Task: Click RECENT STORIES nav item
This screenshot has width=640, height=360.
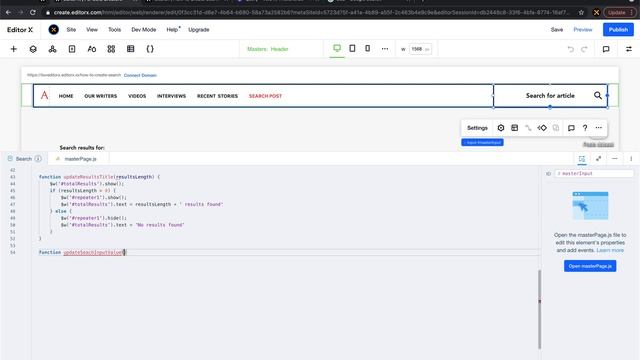Action: (217, 96)
